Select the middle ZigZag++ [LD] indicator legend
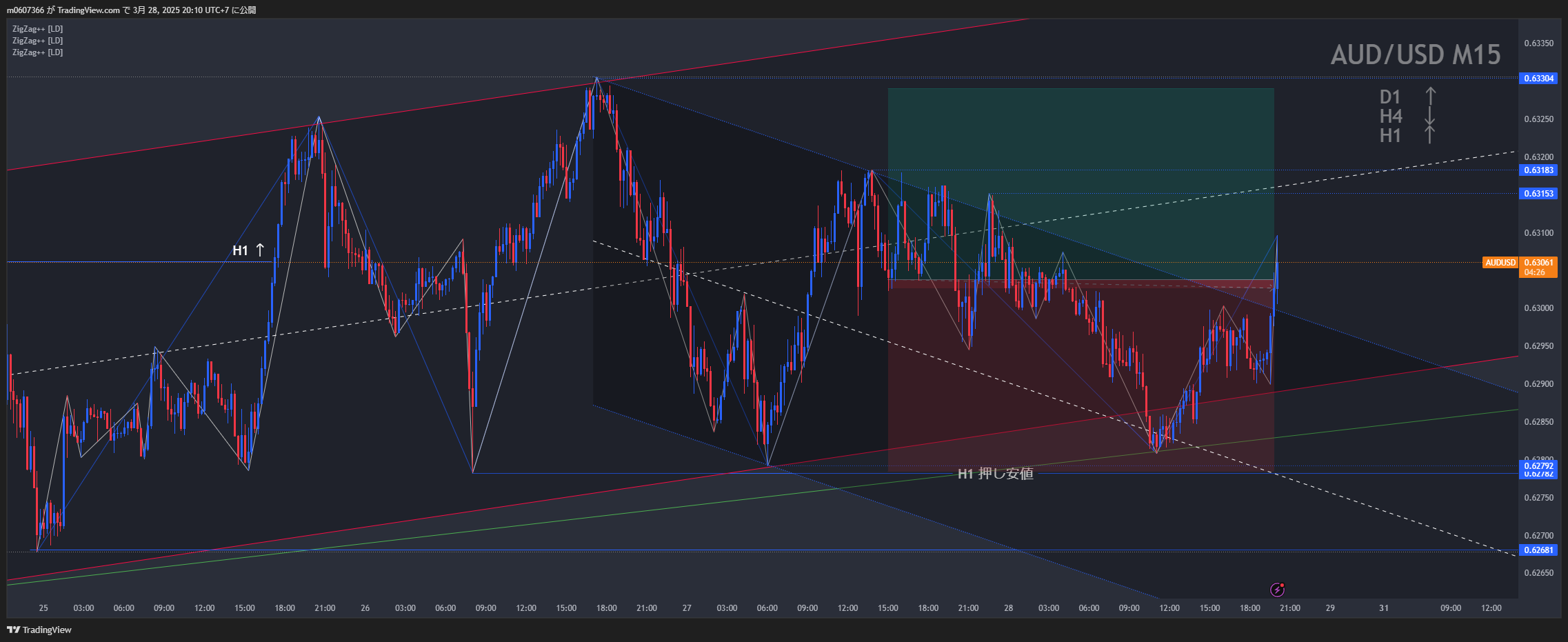 click(x=38, y=41)
